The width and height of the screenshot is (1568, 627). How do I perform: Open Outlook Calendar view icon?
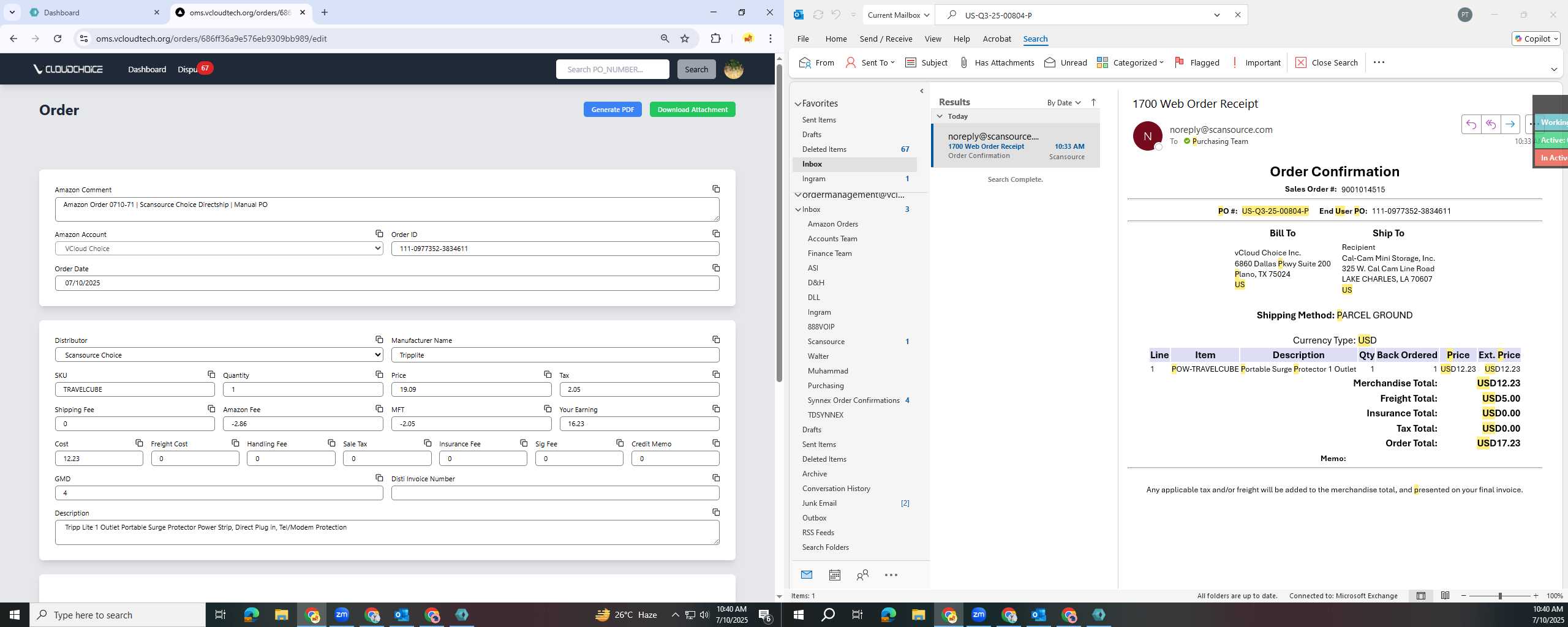pos(834,575)
